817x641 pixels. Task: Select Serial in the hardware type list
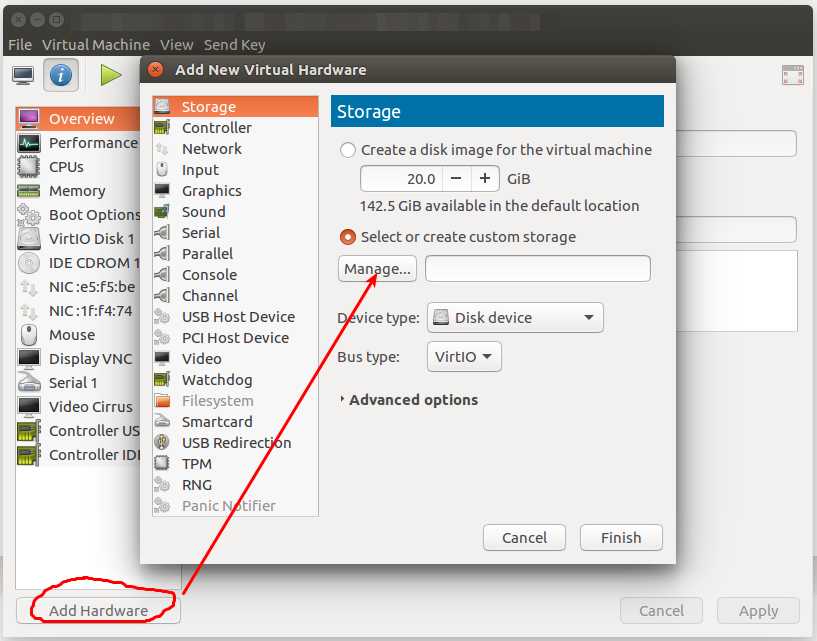(235, 232)
